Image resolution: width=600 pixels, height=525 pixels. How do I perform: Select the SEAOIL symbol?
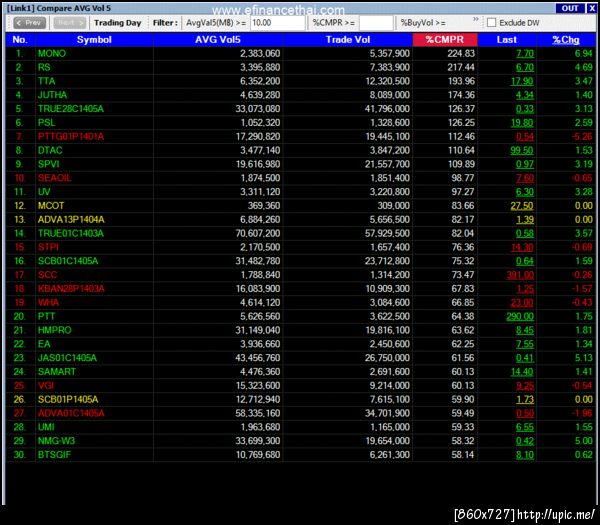54,178
